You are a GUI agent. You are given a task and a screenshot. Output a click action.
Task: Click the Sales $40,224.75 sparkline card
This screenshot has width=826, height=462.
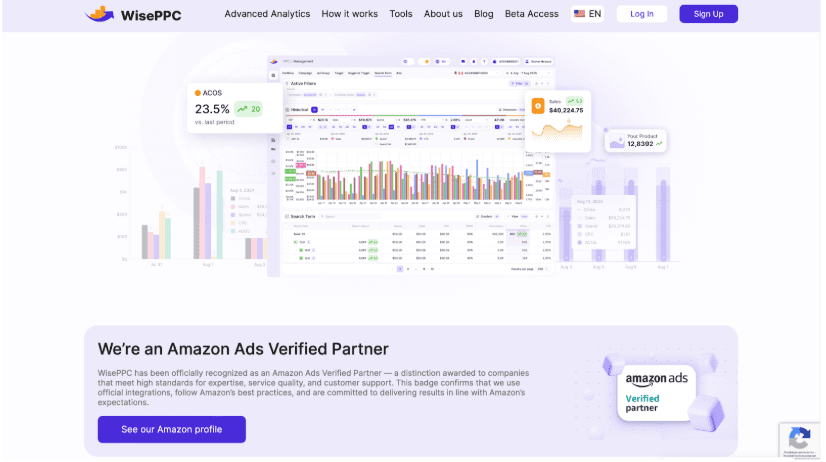click(558, 118)
